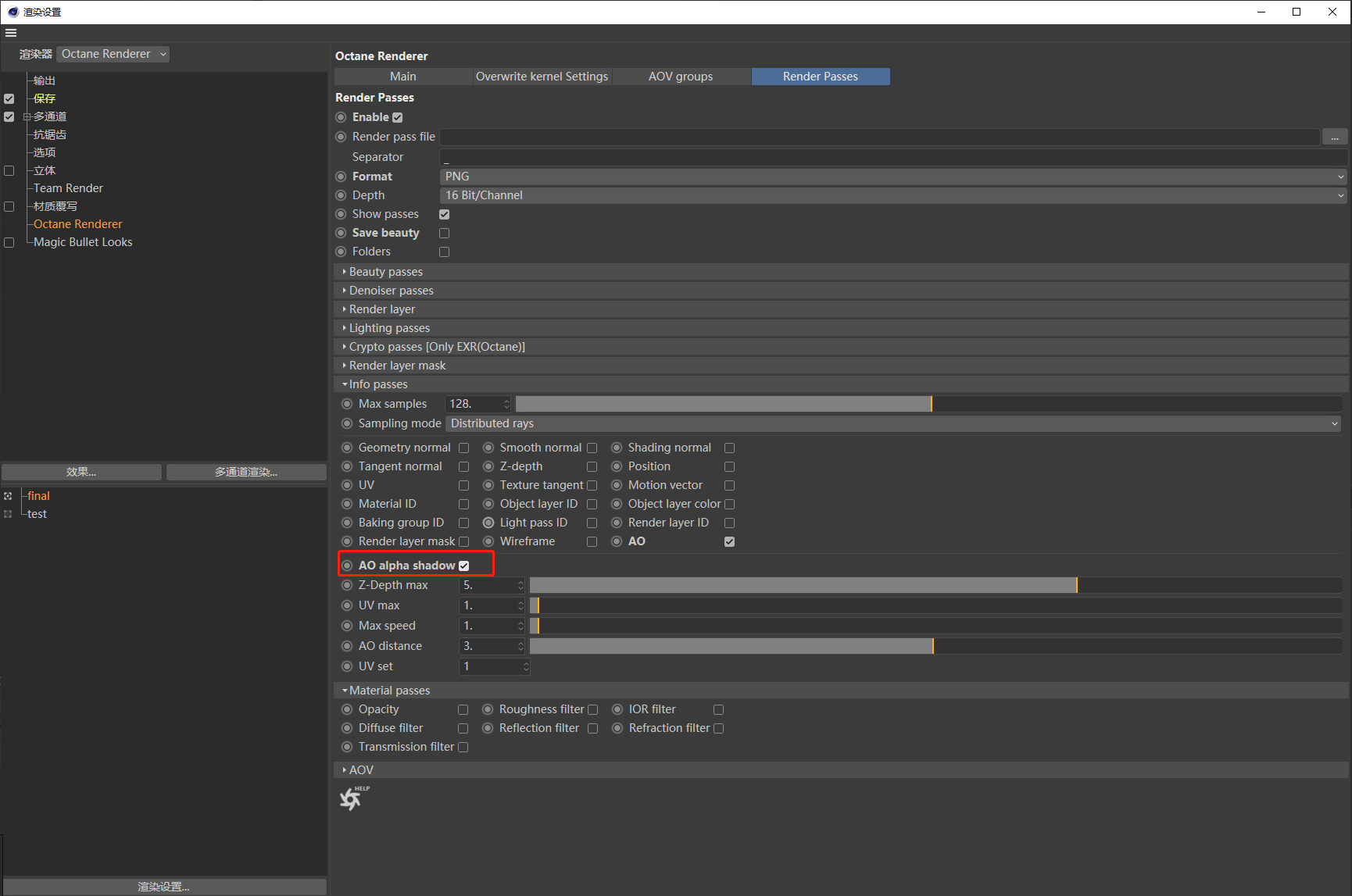1352x896 pixels.
Task: Uncheck the Render Passes Enable checkbox
Action: (x=398, y=117)
